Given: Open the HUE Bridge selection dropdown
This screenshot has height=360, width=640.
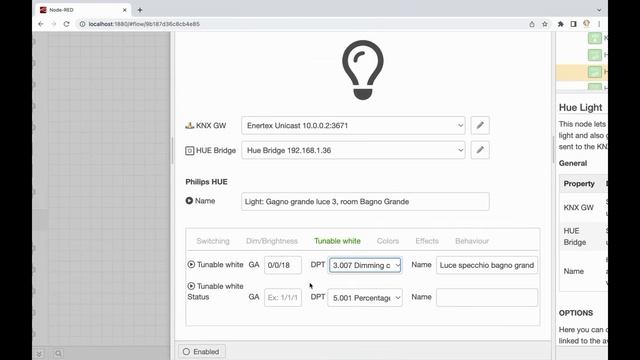Looking at the screenshot, I should coord(353,150).
